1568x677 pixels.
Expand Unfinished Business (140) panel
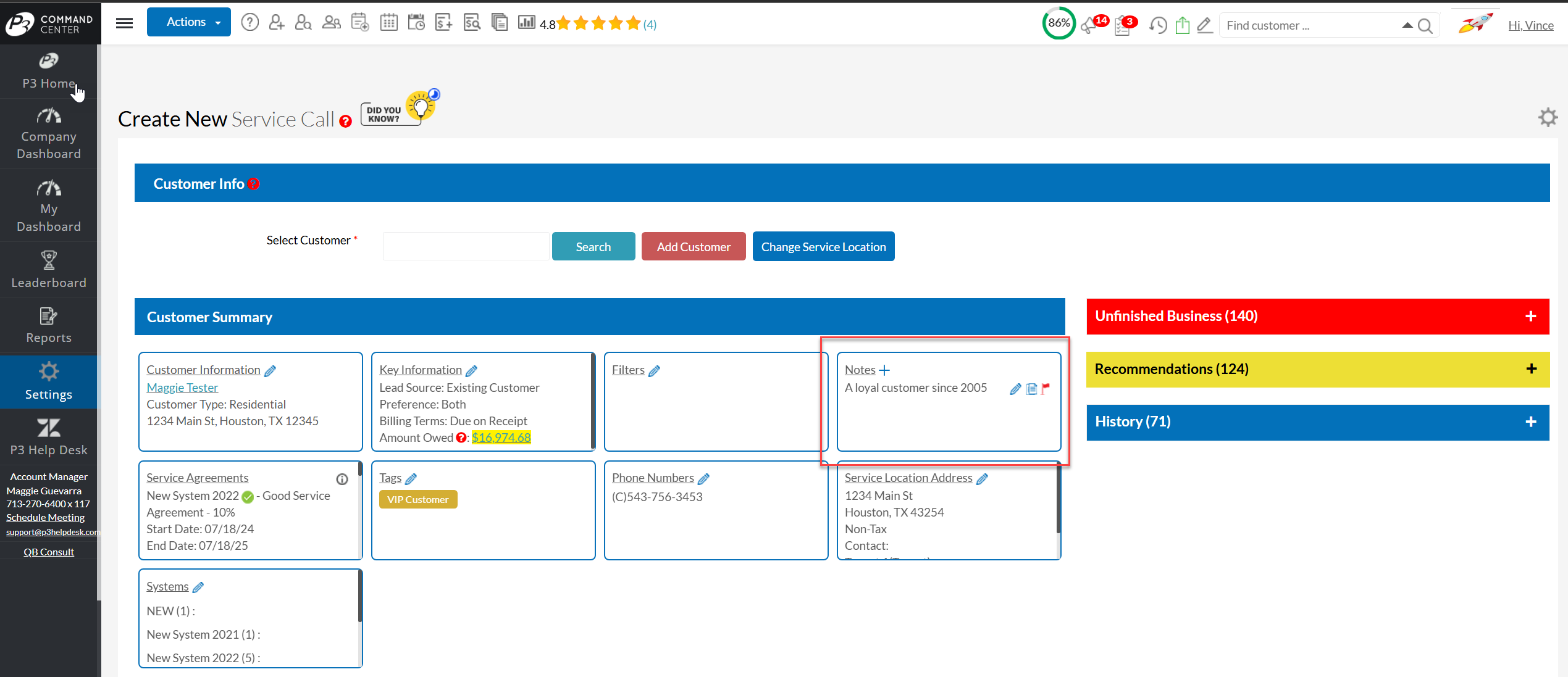point(1531,317)
